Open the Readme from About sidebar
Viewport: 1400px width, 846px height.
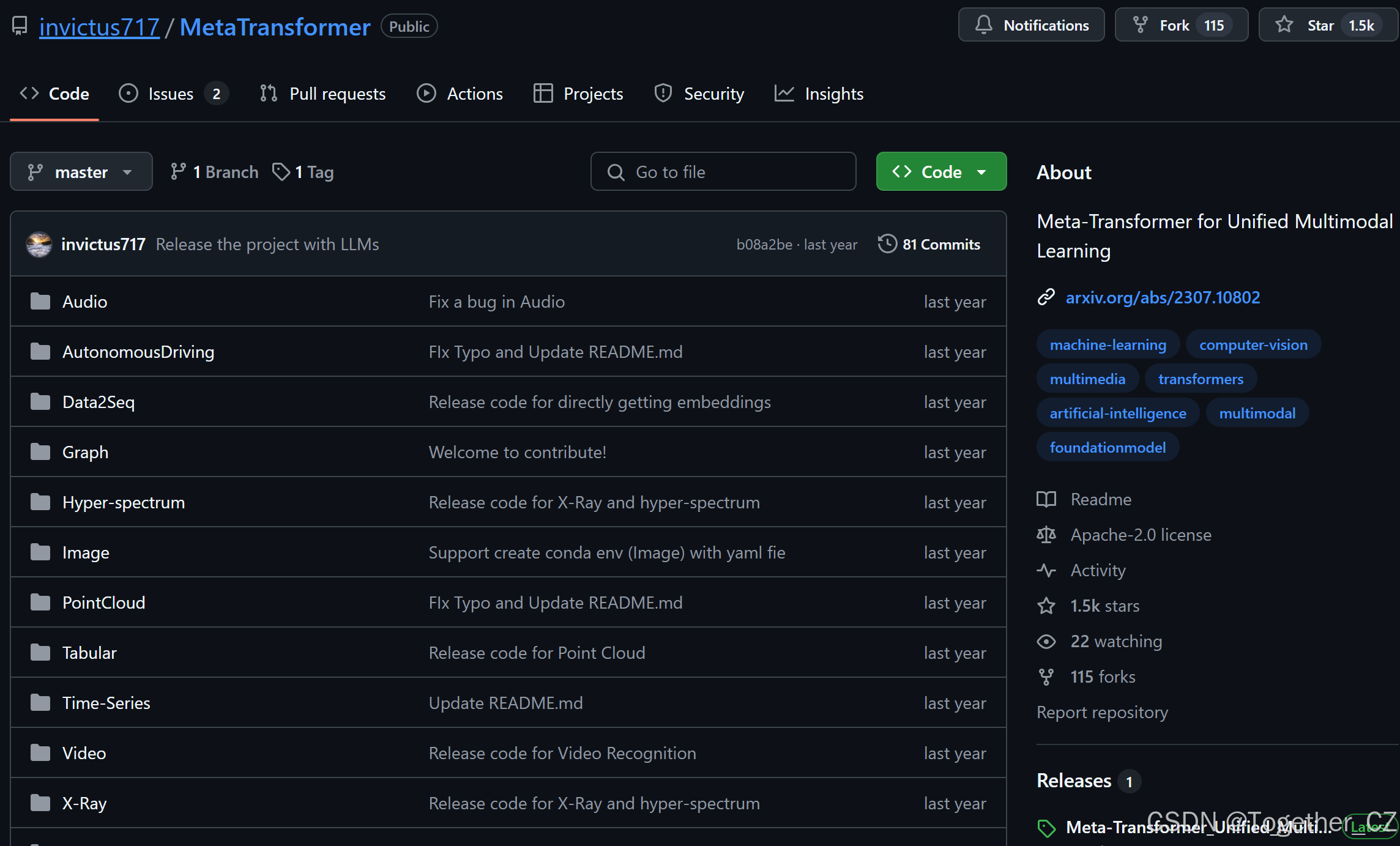pos(1100,499)
